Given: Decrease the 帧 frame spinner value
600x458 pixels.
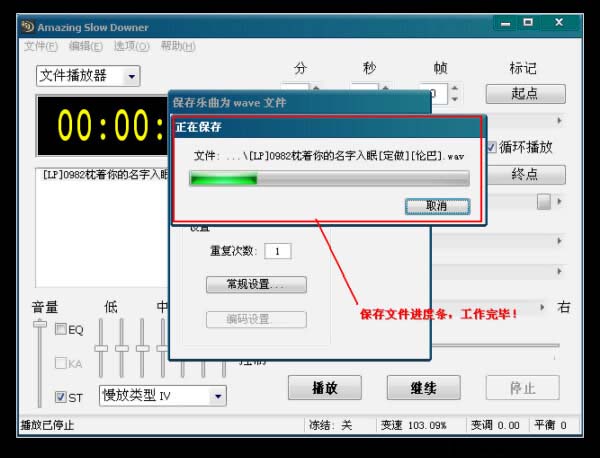Looking at the screenshot, I should coord(454,99).
